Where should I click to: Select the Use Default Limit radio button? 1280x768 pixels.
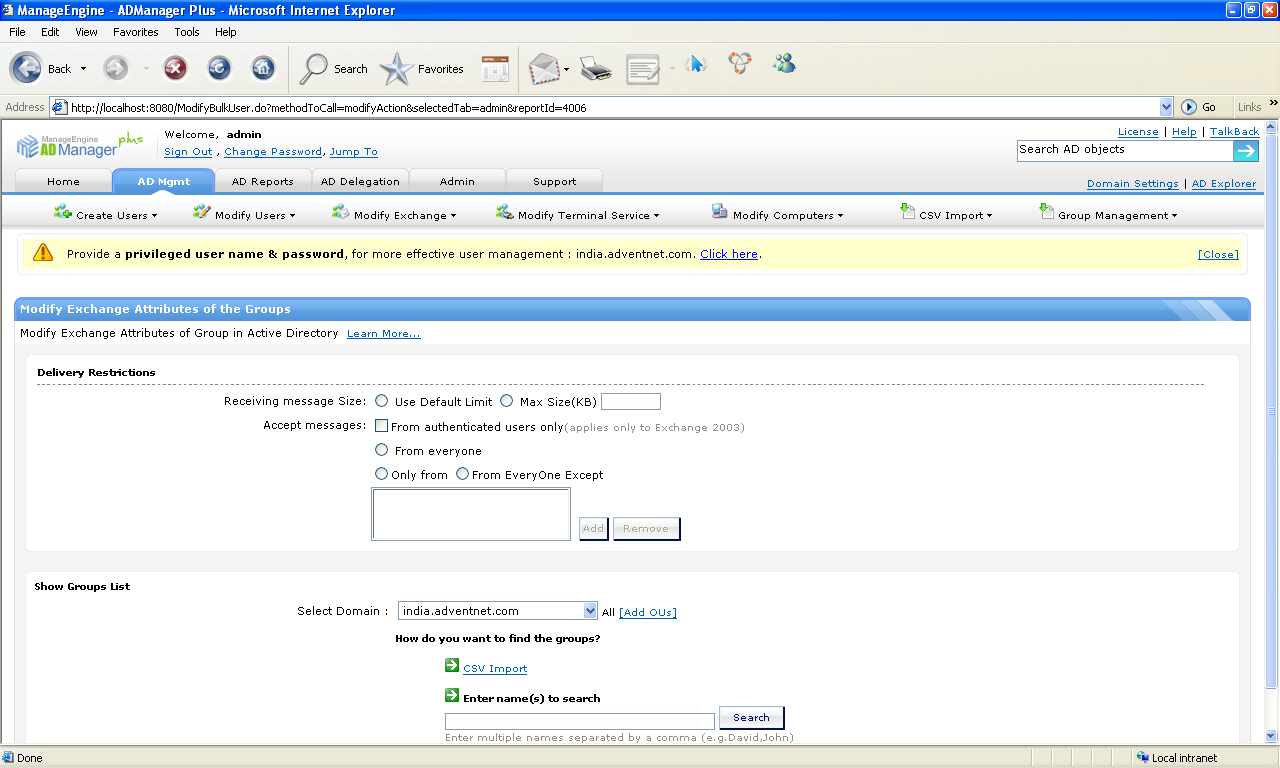382,401
